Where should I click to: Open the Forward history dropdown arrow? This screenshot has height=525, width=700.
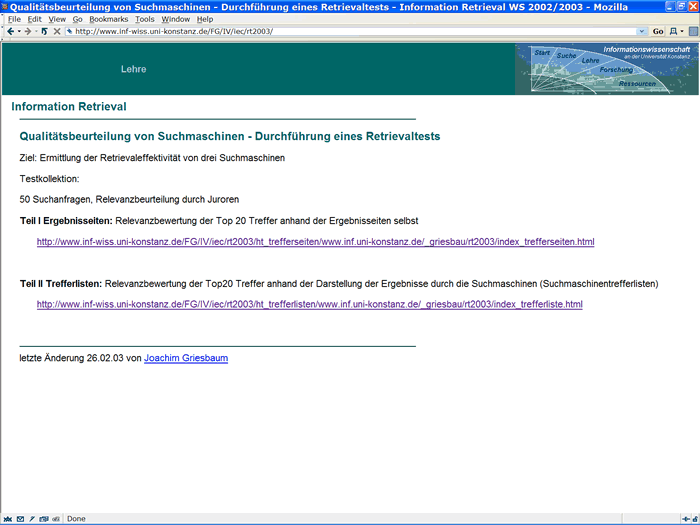pyautogui.click(x=36, y=31)
